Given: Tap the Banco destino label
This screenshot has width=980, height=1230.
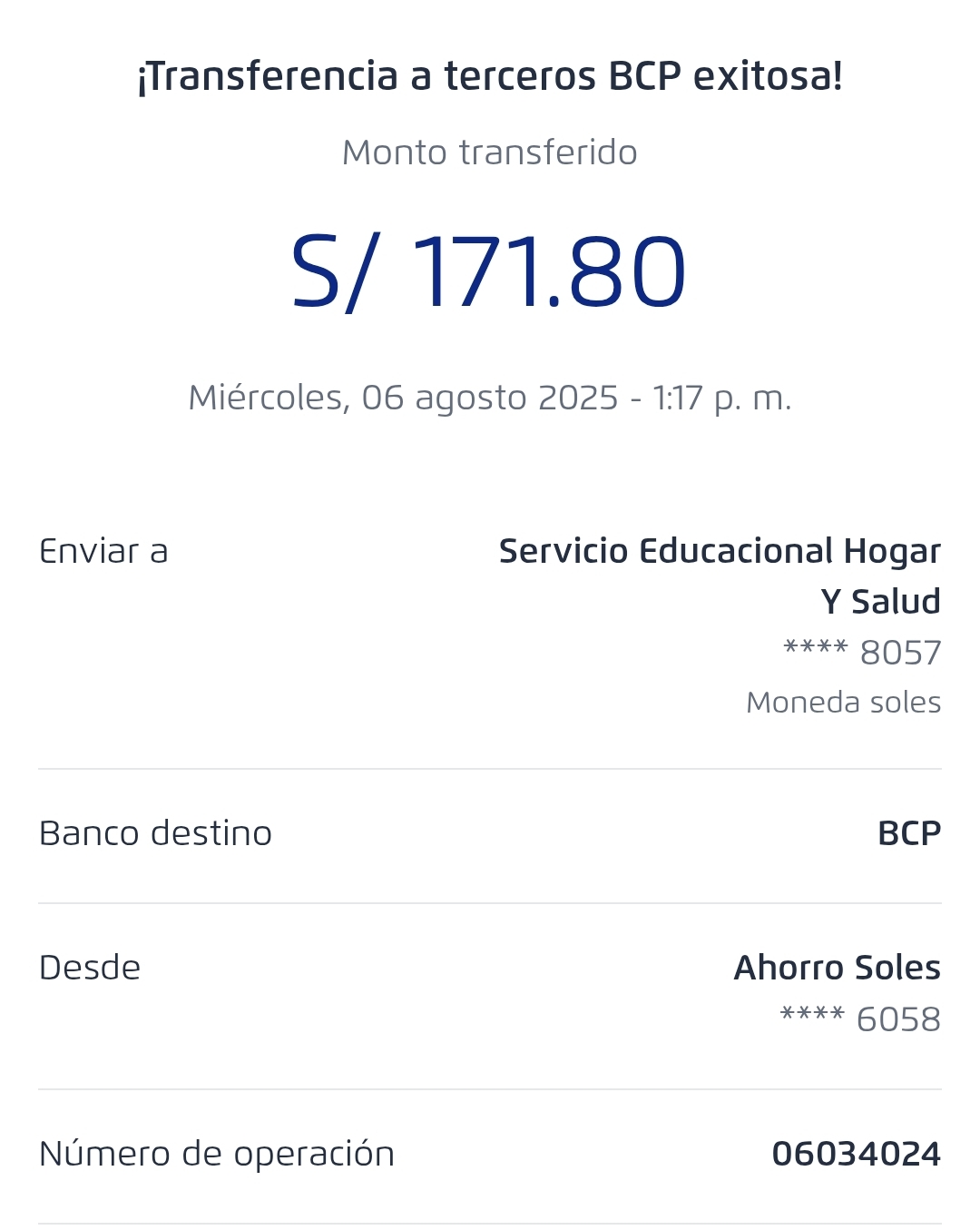Looking at the screenshot, I should tap(155, 833).
